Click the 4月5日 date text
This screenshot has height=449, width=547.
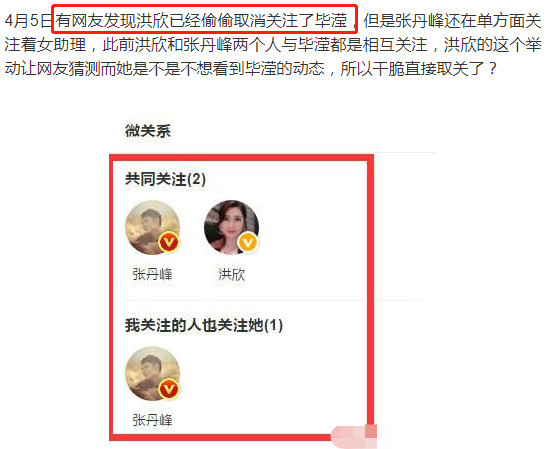[x=28, y=21]
